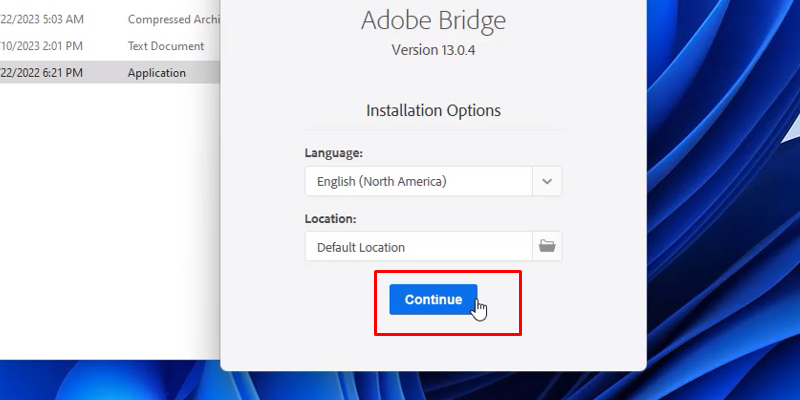Click the English (North America) language box

pos(418,181)
